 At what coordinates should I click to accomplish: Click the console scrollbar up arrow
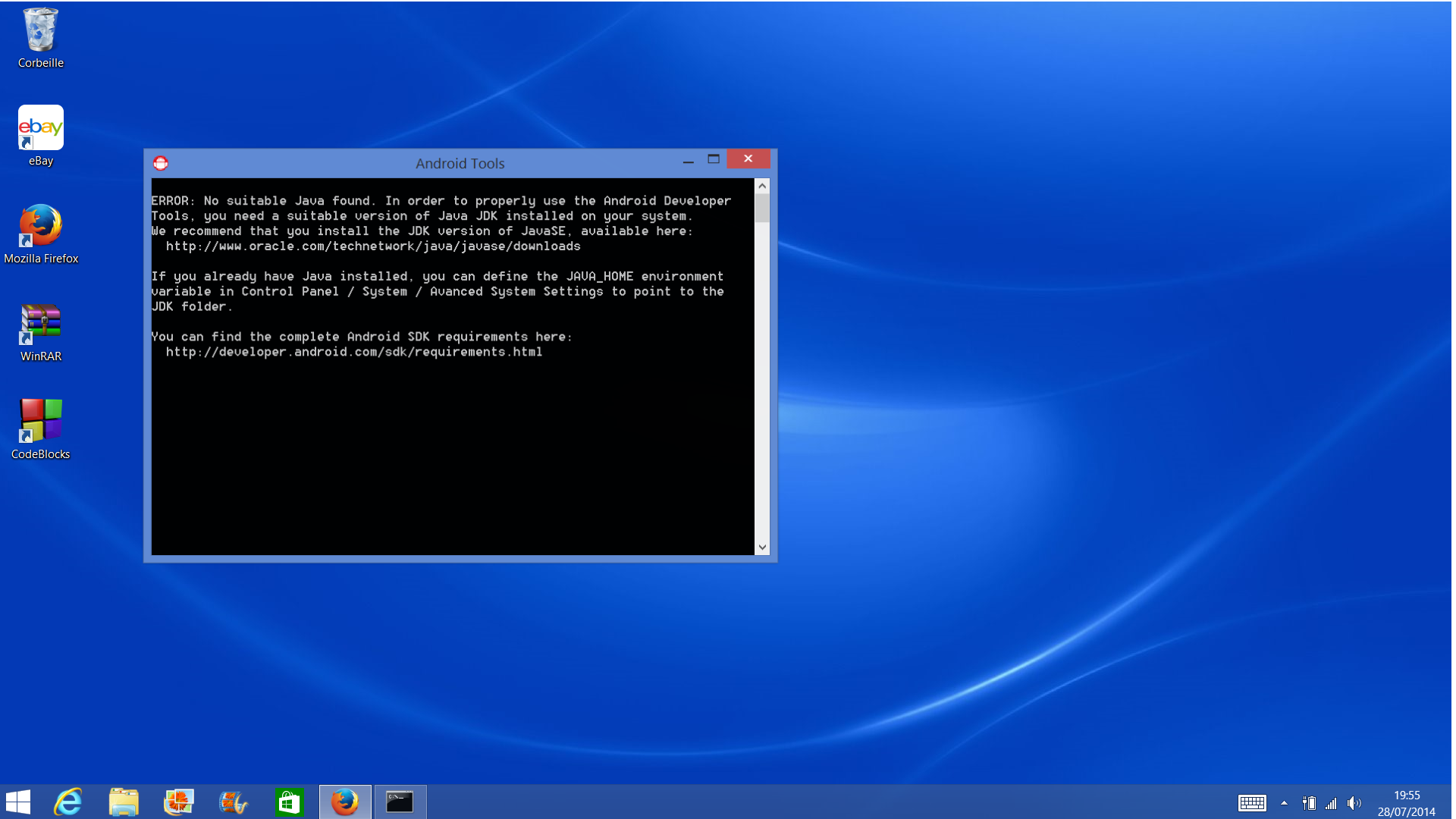pyautogui.click(x=762, y=186)
